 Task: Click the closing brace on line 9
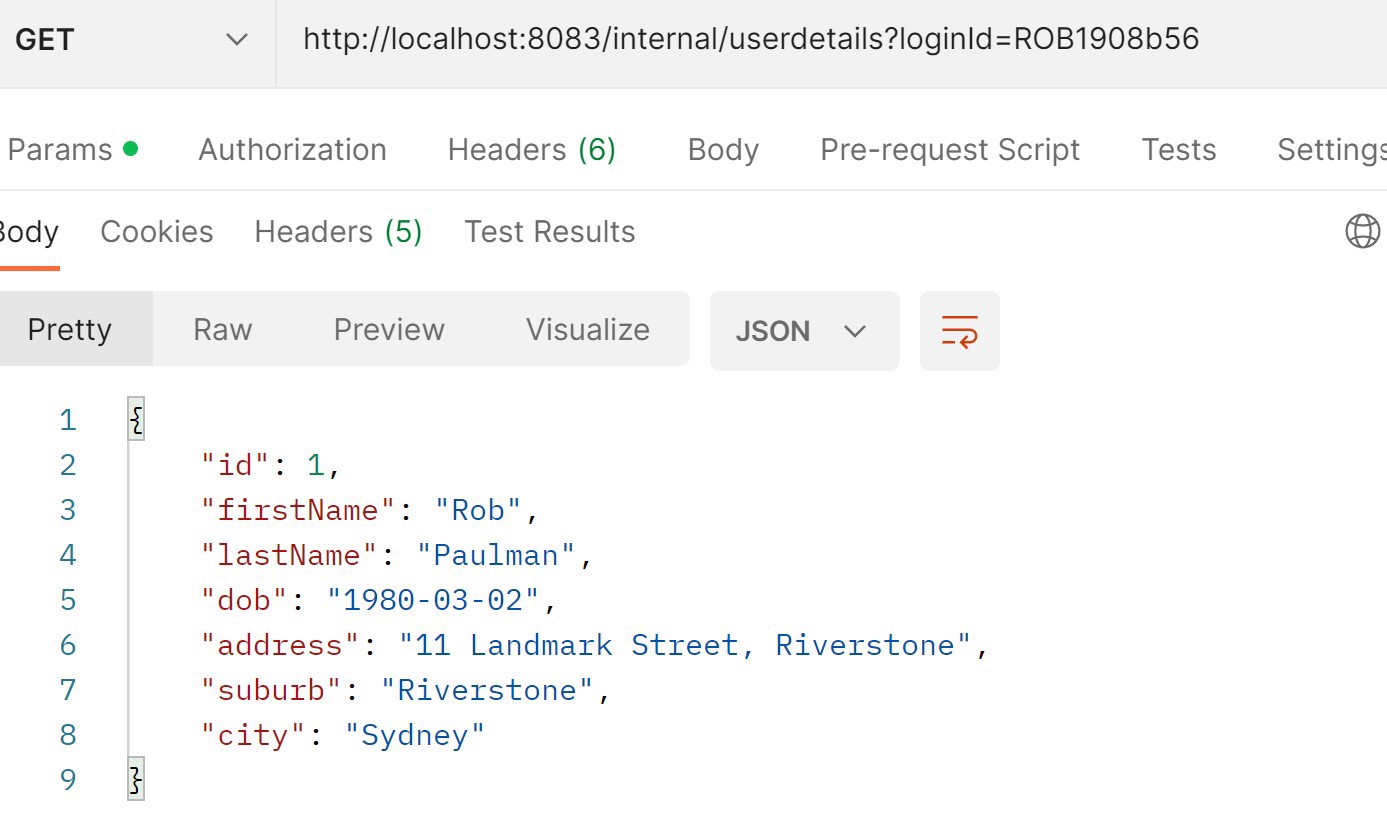(137, 779)
